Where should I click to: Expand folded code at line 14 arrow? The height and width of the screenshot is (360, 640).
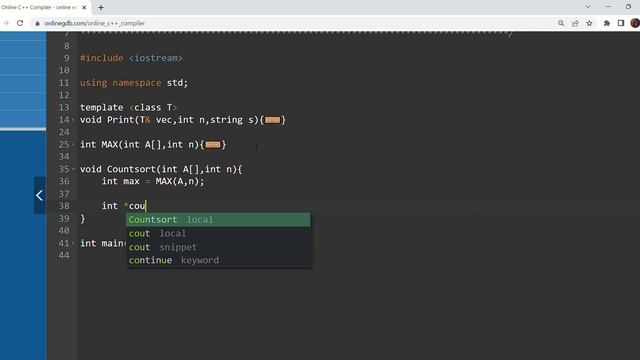[x=73, y=120]
